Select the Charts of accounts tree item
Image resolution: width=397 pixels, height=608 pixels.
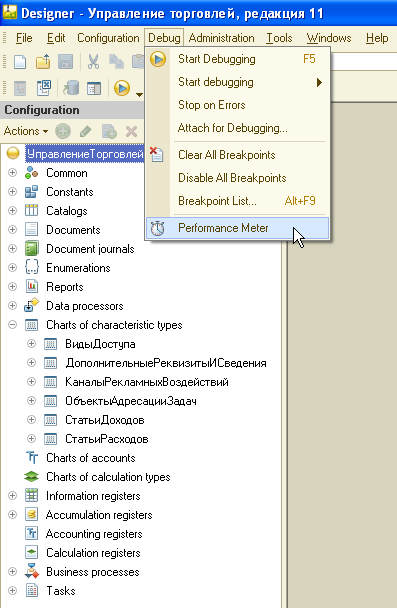pos(91,458)
